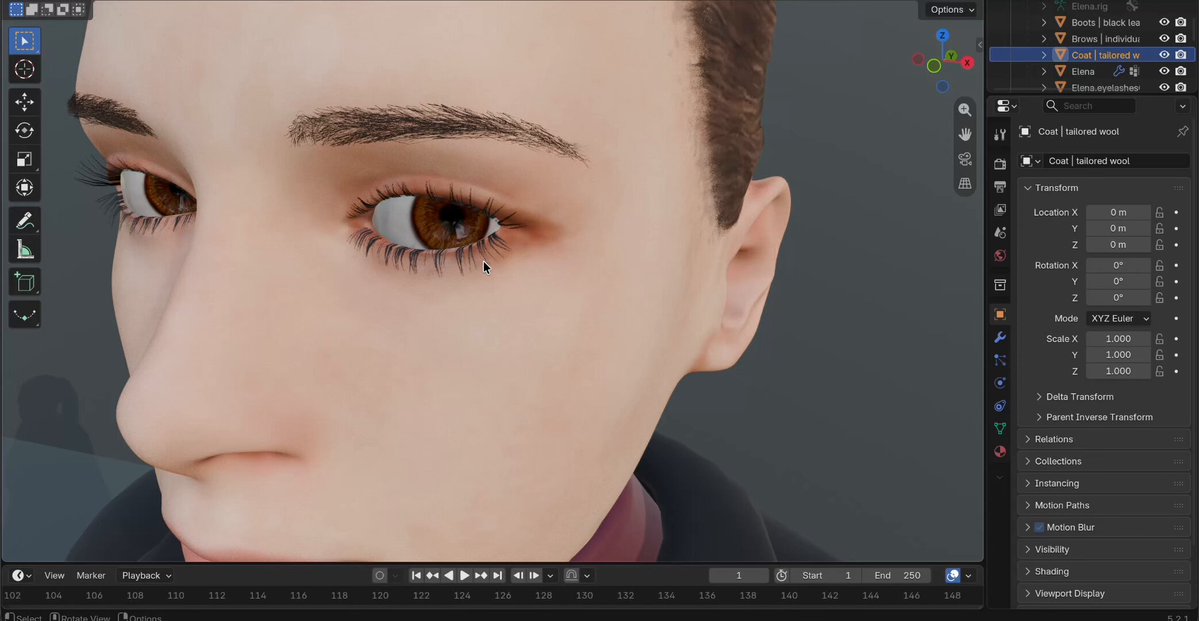Activate the 3D Cursor tool

coord(24,69)
